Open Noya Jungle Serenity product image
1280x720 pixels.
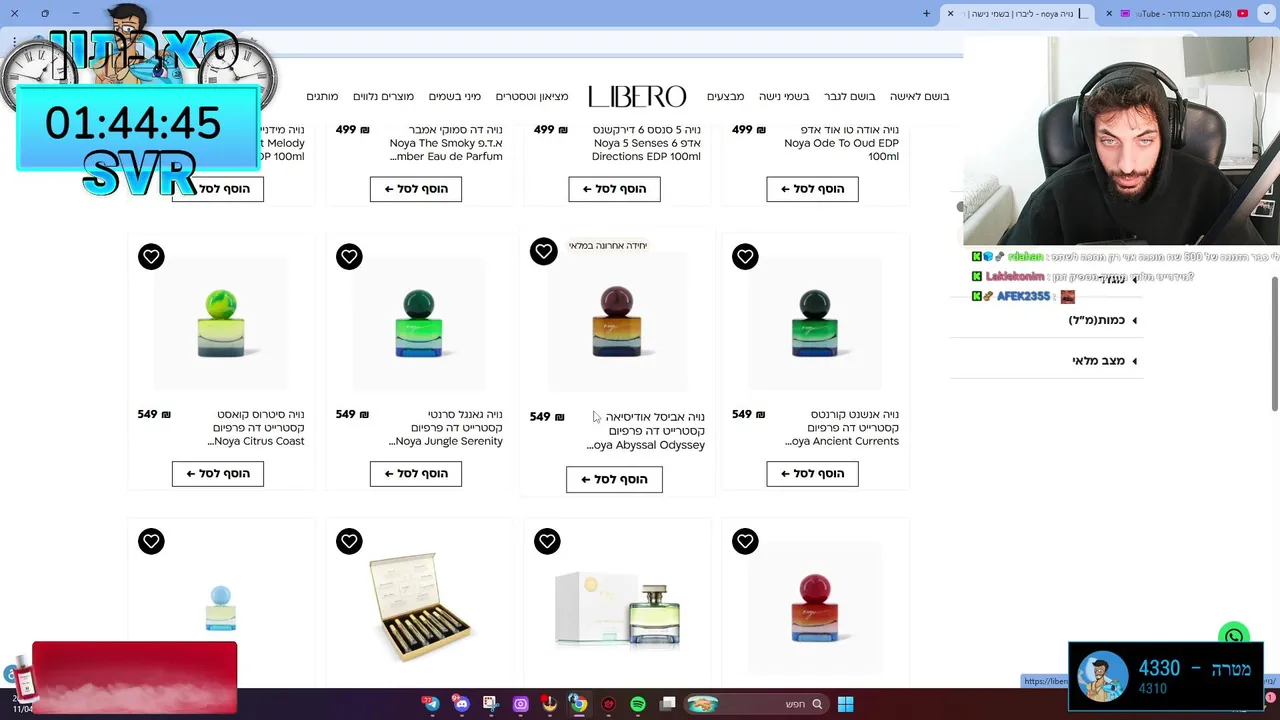click(418, 323)
